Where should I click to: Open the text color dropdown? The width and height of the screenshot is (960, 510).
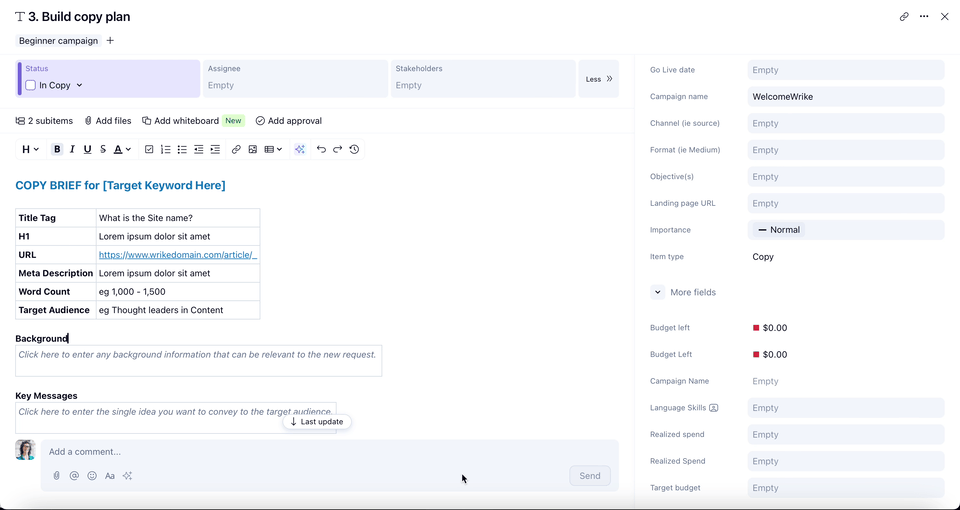(122, 149)
